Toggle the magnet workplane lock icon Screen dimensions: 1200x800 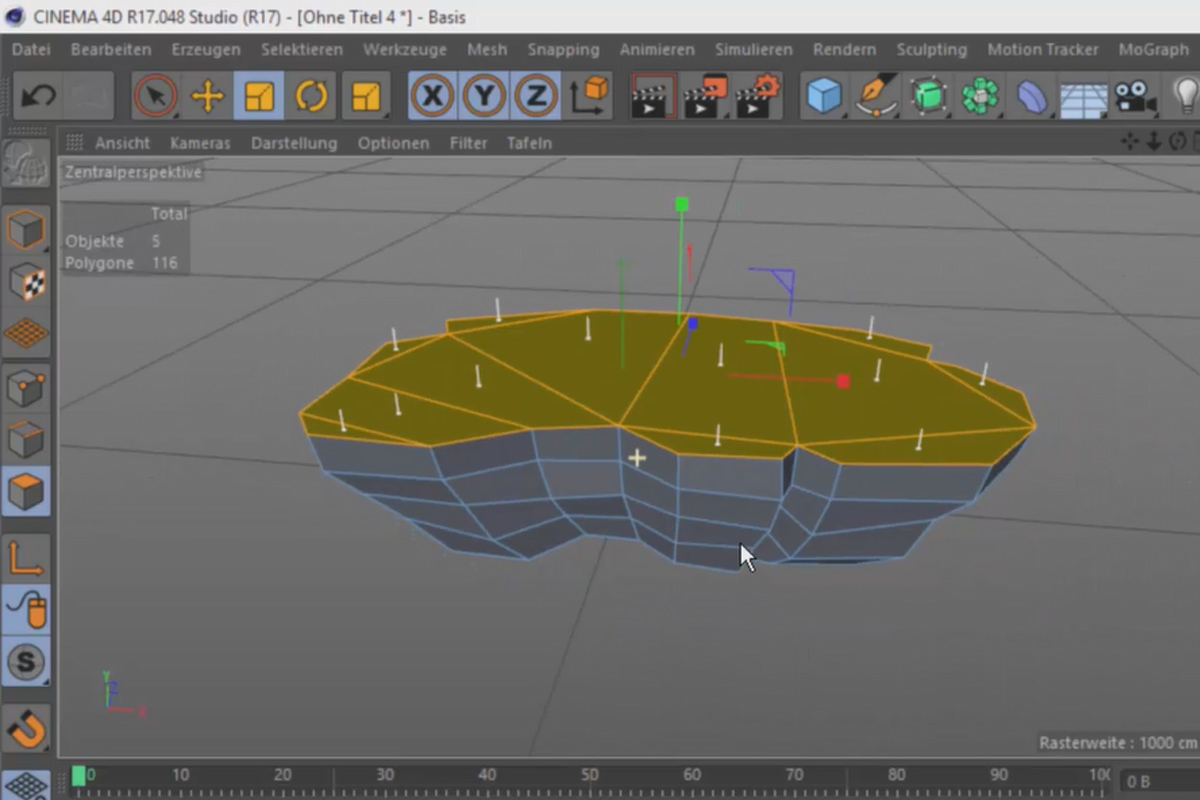tap(27, 731)
